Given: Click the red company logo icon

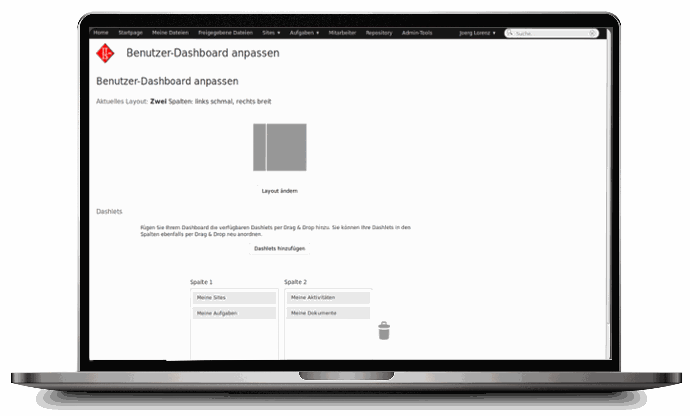Looking at the screenshot, I should click(104, 54).
